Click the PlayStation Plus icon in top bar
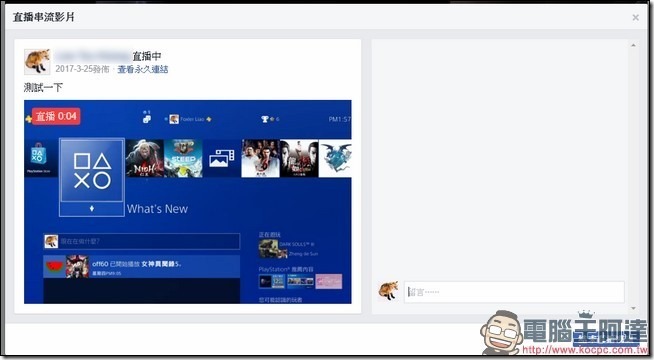The height and width of the screenshot is (360, 654). pyautogui.click(x=28, y=119)
